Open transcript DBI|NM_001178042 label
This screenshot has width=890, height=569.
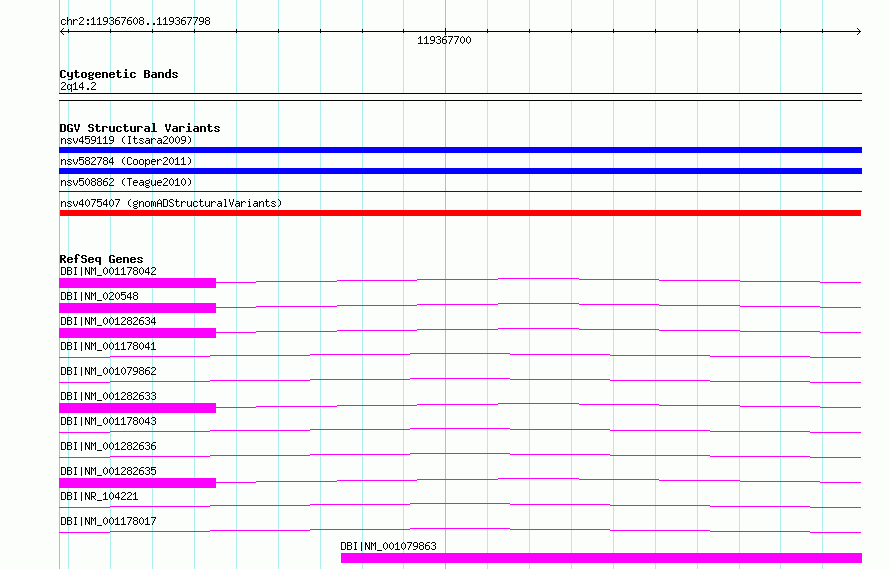coord(108,271)
